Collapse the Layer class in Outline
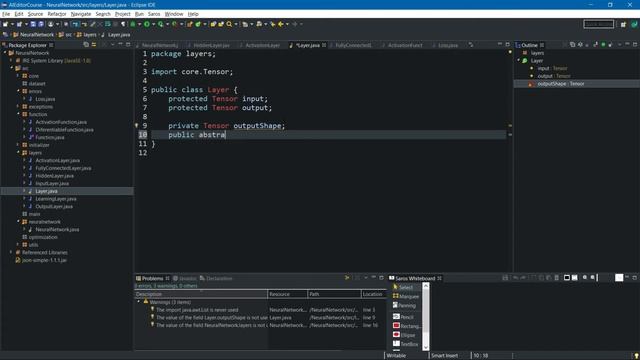 [x=519, y=60]
